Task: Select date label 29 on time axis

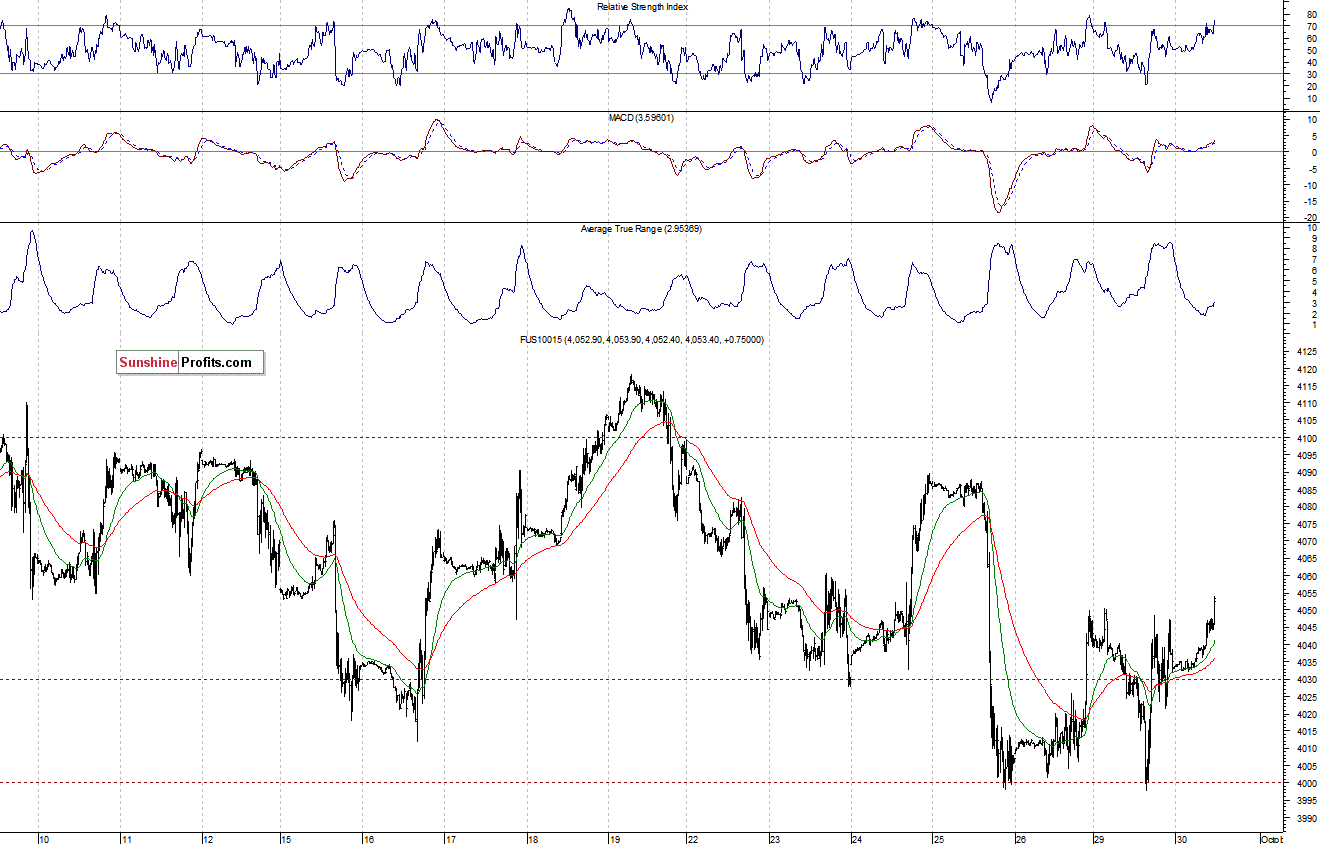Action: click(1098, 838)
